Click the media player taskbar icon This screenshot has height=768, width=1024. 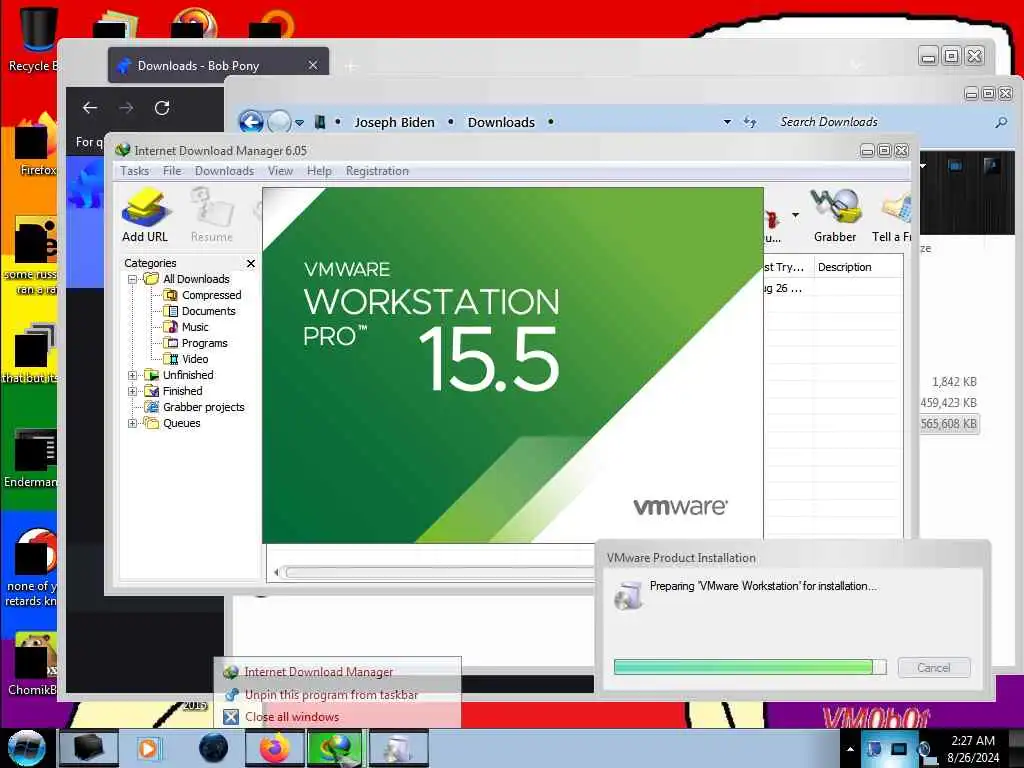[148, 748]
